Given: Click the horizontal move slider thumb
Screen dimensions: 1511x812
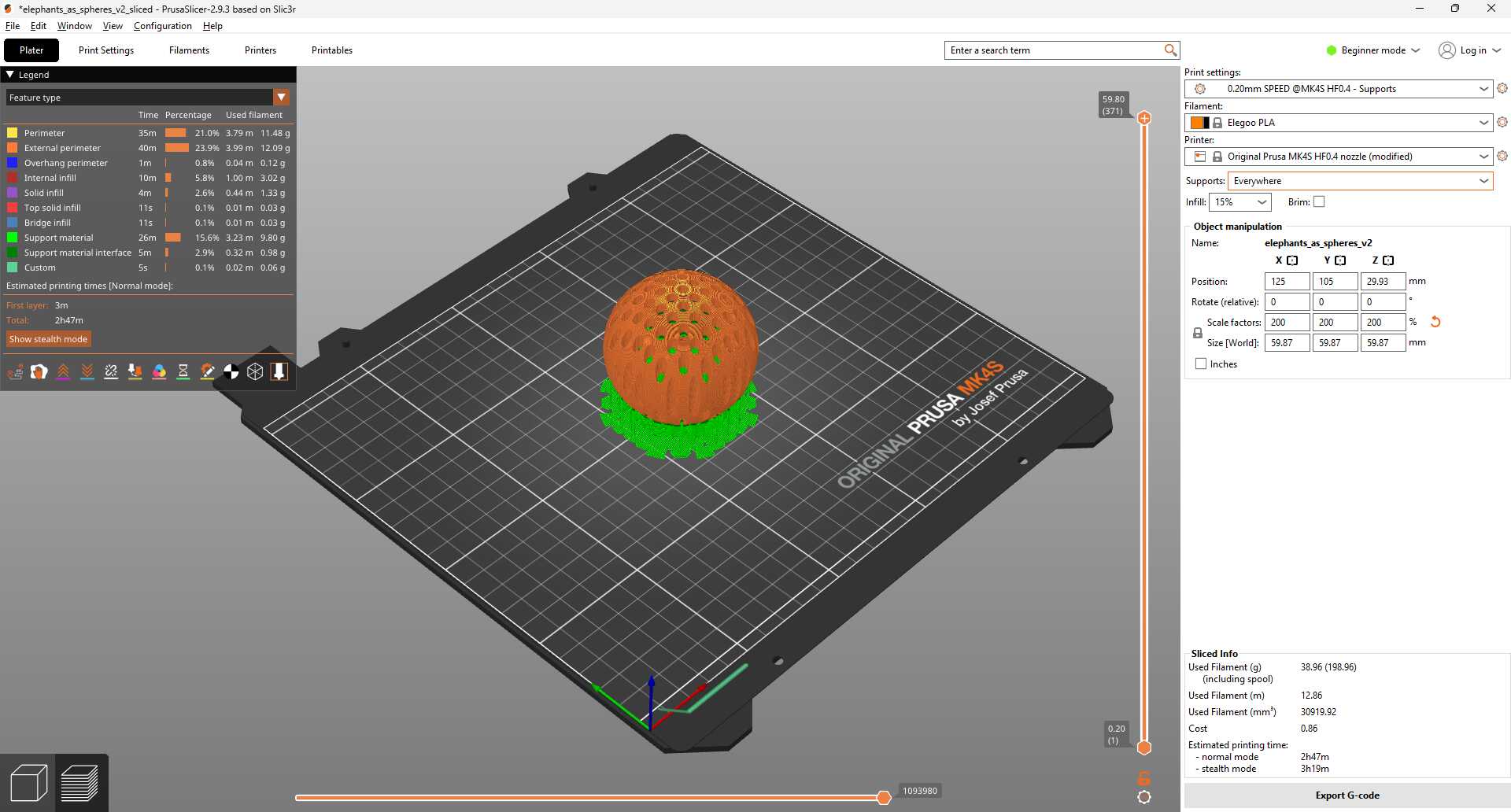Looking at the screenshot, I should [884, 798].
